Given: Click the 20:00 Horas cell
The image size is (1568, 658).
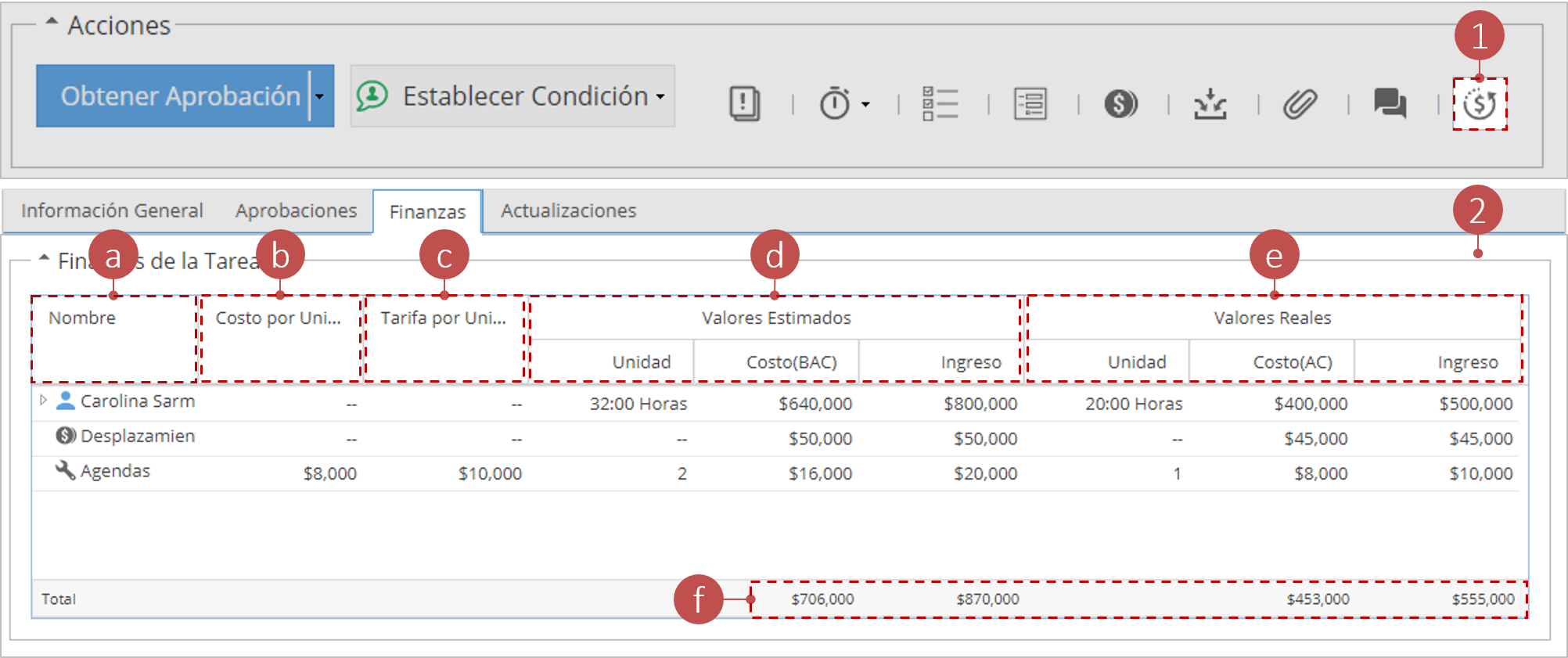Looking at the screenshot, I should click(1134, 404).
